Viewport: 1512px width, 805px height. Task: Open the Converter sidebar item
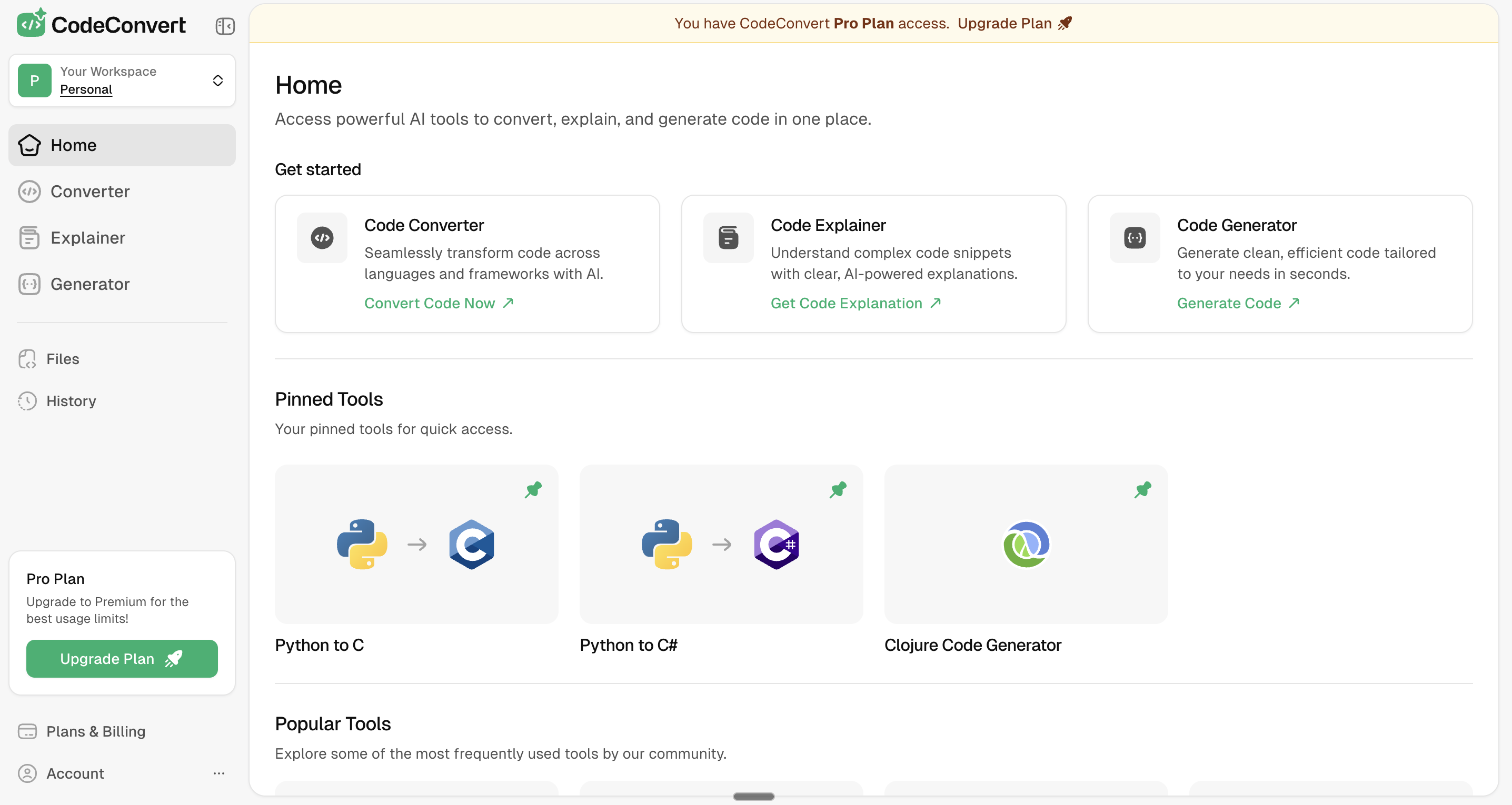coord(90,192)
